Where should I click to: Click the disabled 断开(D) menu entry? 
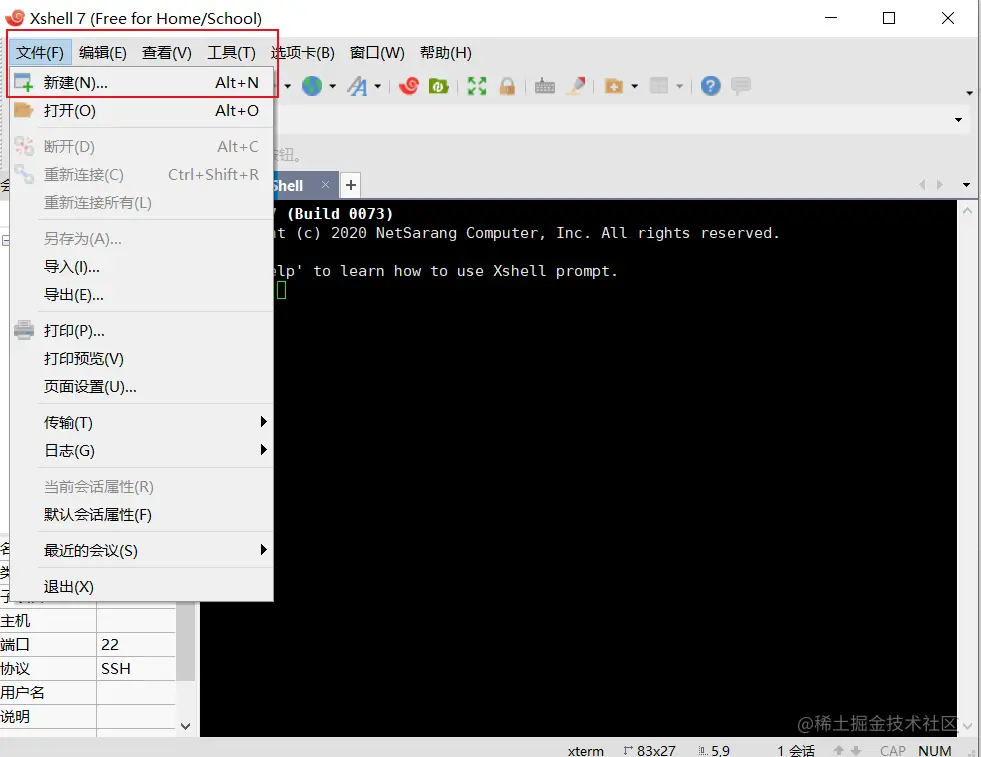[142, 146]
